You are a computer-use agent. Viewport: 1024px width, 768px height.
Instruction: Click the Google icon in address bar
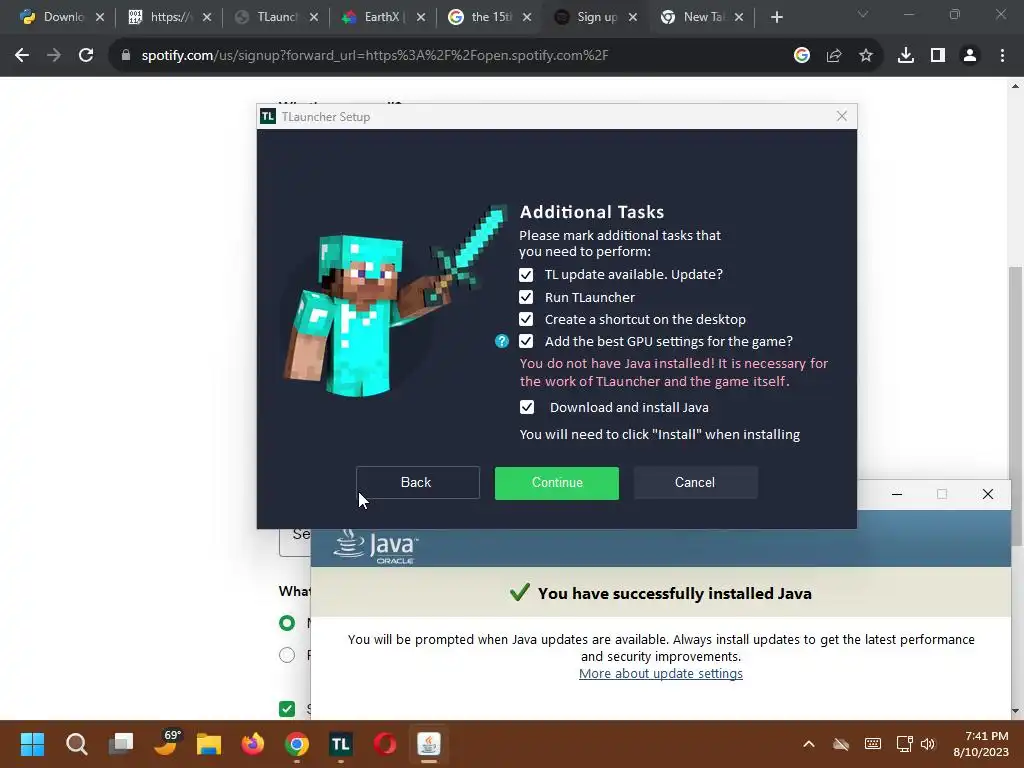coord(802,56)
